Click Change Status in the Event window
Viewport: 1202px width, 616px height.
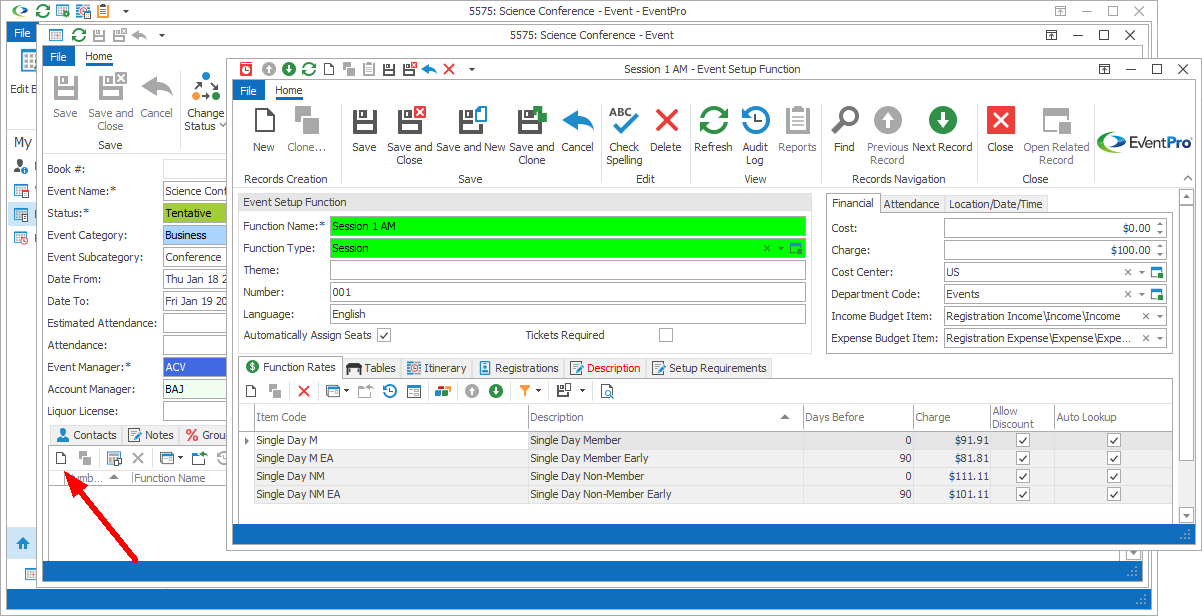pos(206,102)
